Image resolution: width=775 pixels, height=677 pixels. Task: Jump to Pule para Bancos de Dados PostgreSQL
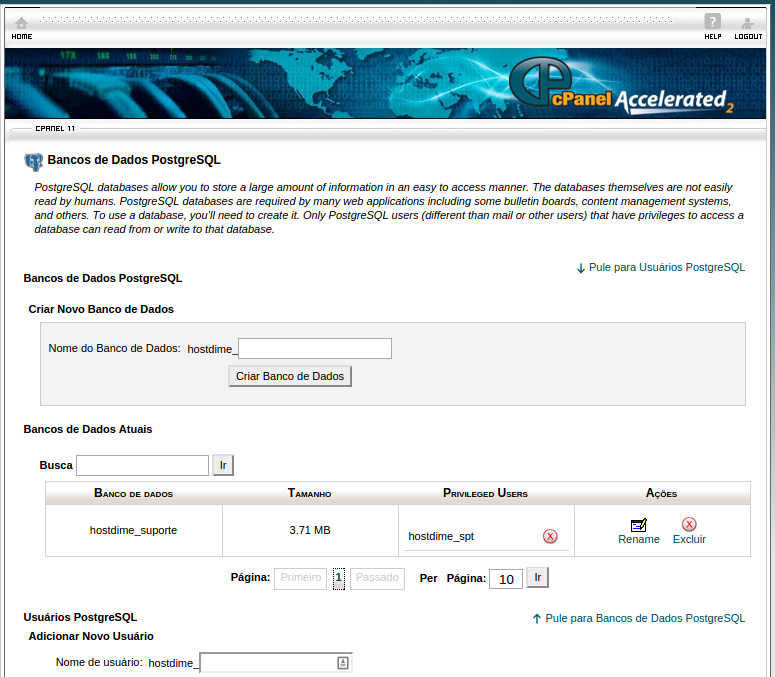click(x=645, y=618)
